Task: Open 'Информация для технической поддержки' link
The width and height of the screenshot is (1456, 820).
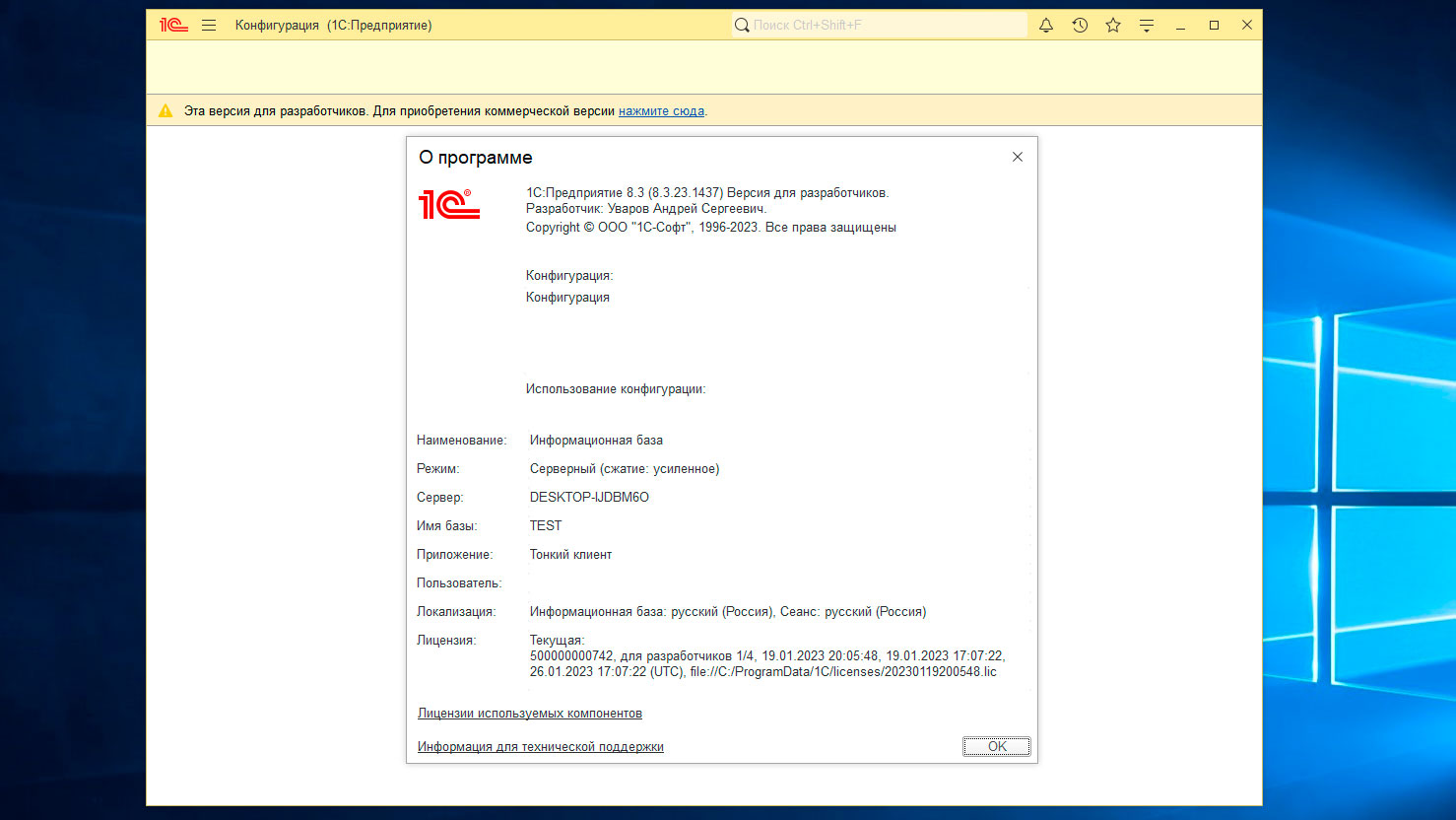Action: (541, 746)
